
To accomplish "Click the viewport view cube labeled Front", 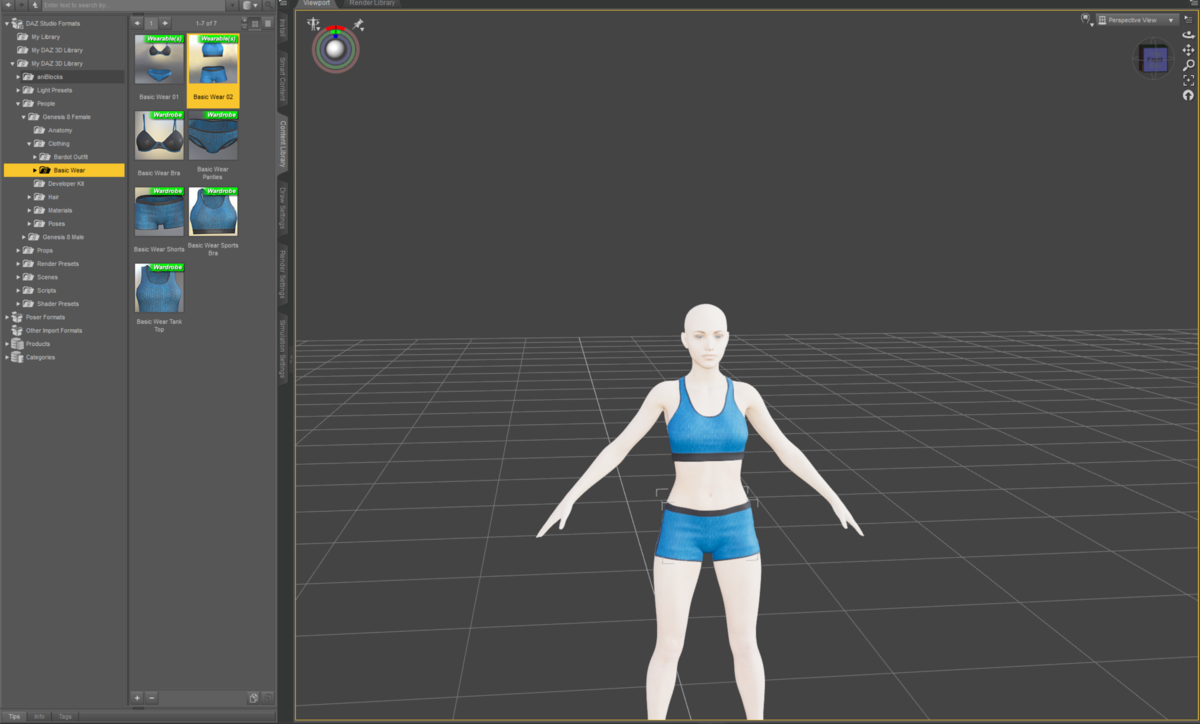I will point(1155,59).
